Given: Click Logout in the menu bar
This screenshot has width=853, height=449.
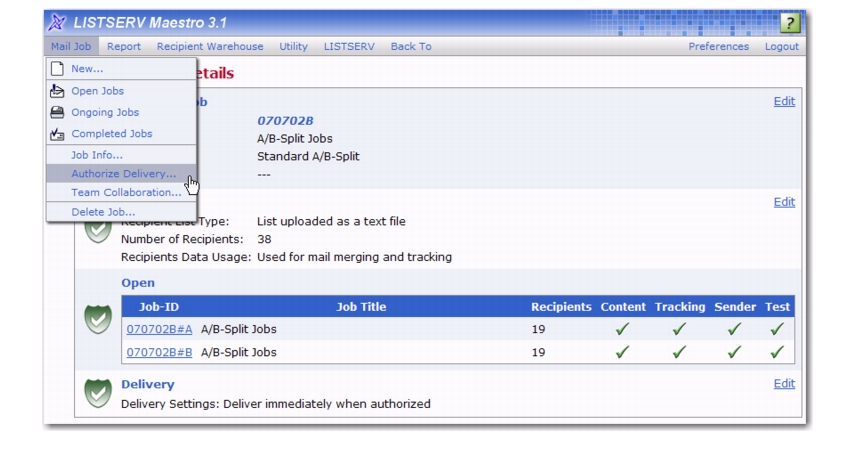Looking at the screenshot, I should pos(782,46).
